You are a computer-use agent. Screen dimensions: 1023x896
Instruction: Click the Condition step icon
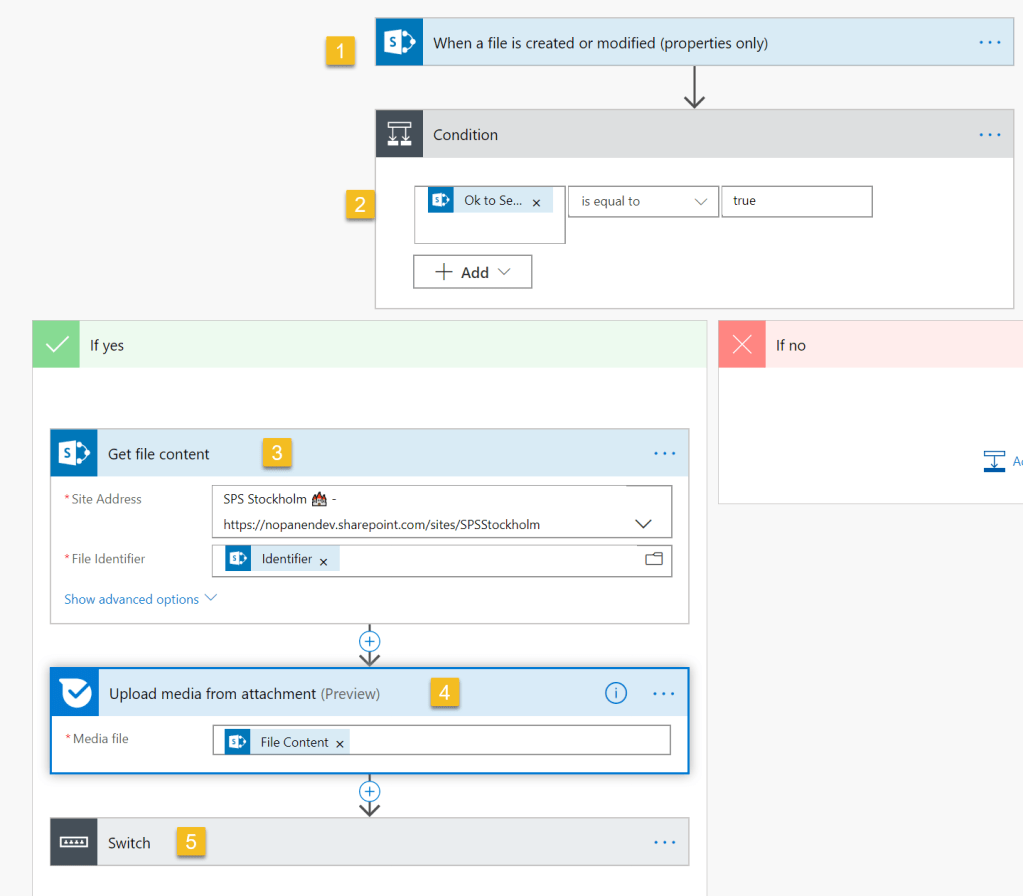(x=400, y=135)
